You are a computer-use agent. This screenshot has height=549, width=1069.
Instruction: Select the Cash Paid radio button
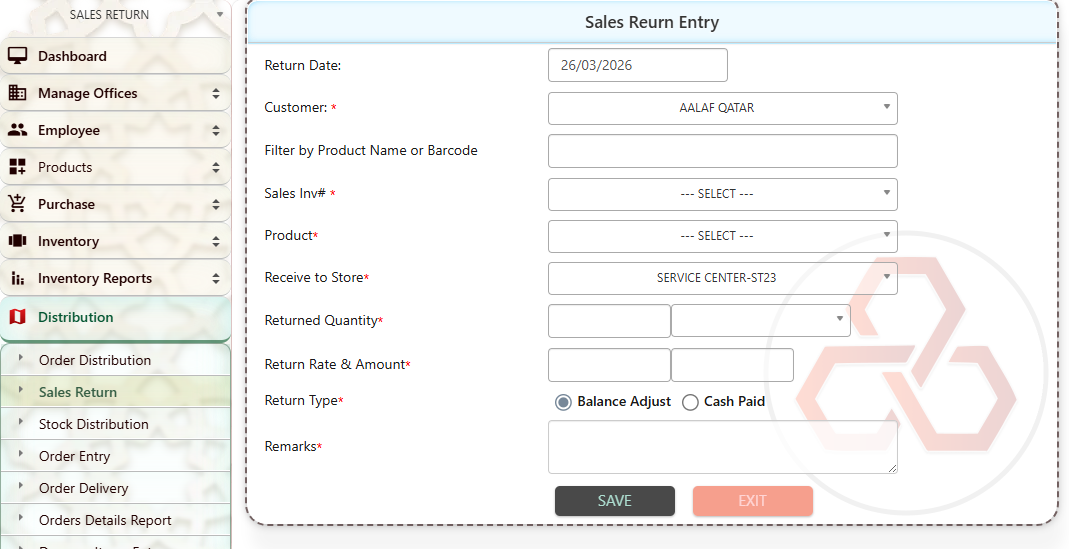pyautogui.click(x=690, y=402)
